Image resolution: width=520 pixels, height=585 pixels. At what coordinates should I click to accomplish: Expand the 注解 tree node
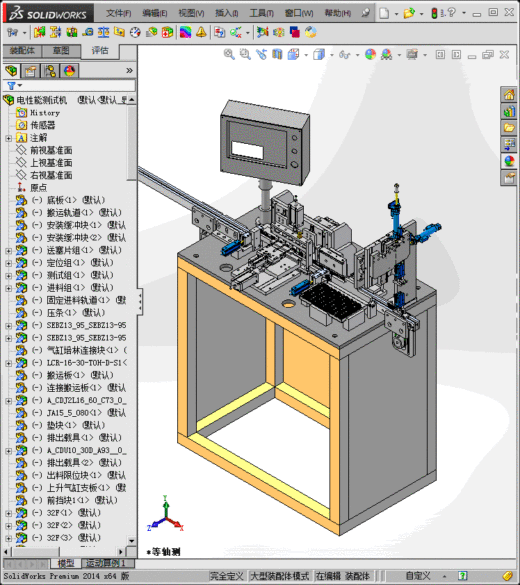(x=9, y=138)
